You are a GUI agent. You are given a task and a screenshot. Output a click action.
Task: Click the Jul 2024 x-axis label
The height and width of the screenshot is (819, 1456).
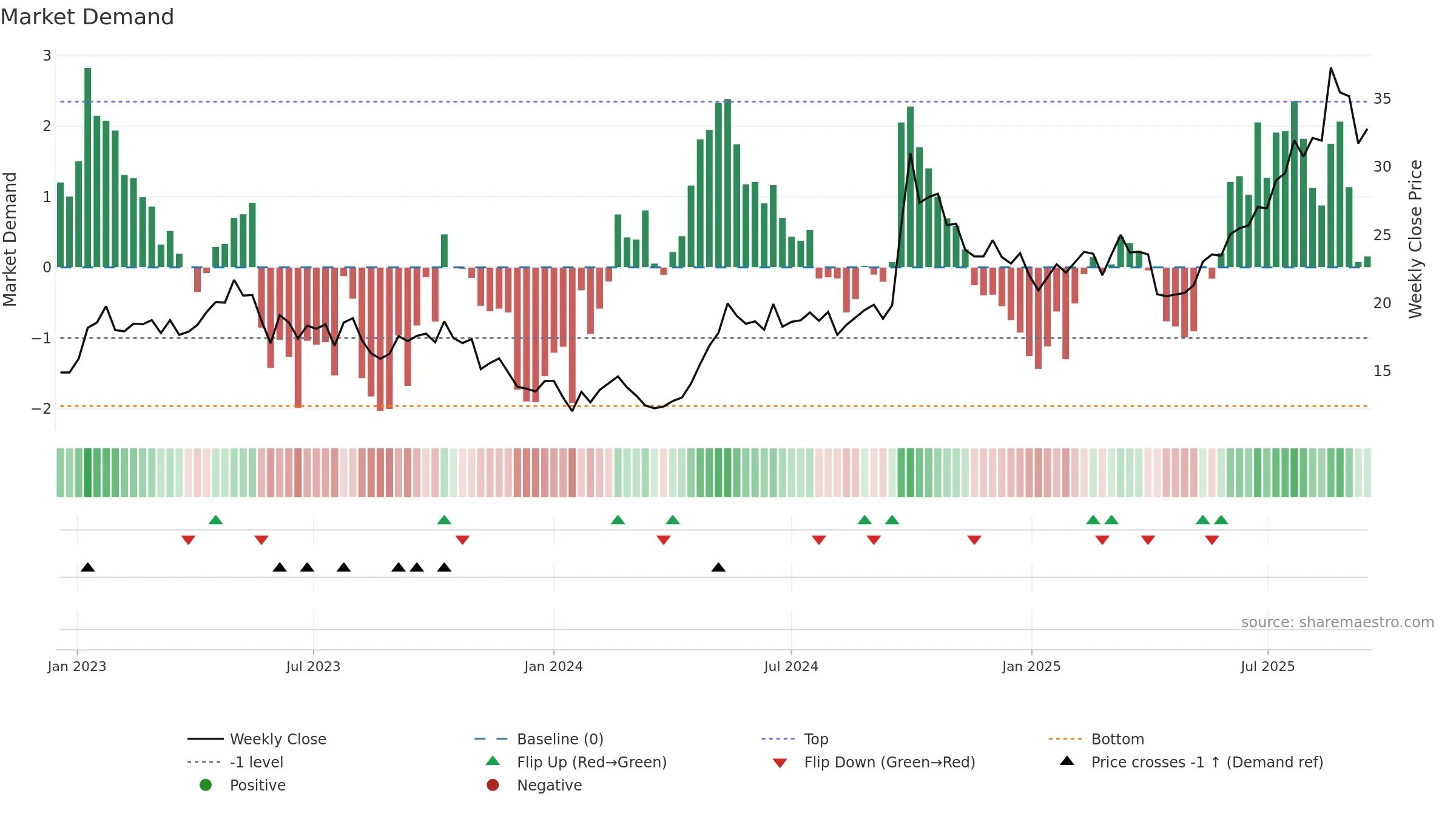click(791, 667)
